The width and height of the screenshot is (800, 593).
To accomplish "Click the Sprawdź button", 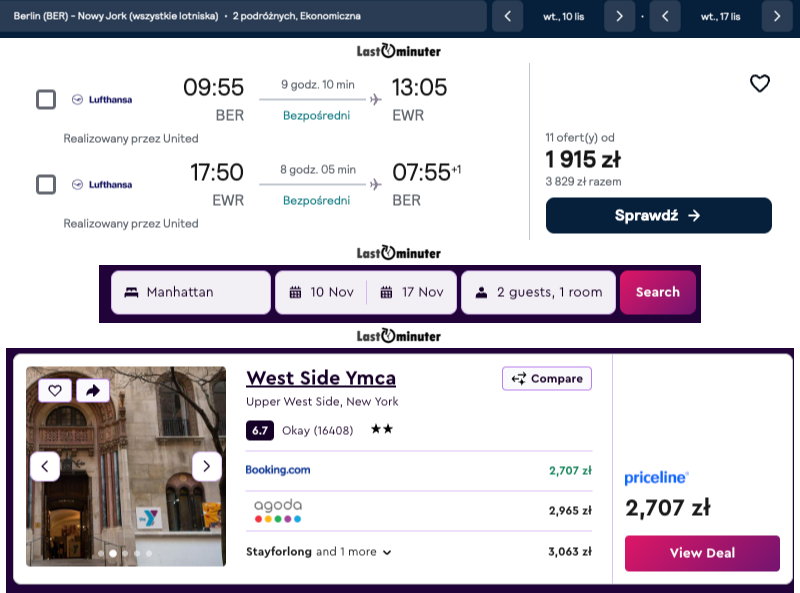I will (x=658, y=215).
